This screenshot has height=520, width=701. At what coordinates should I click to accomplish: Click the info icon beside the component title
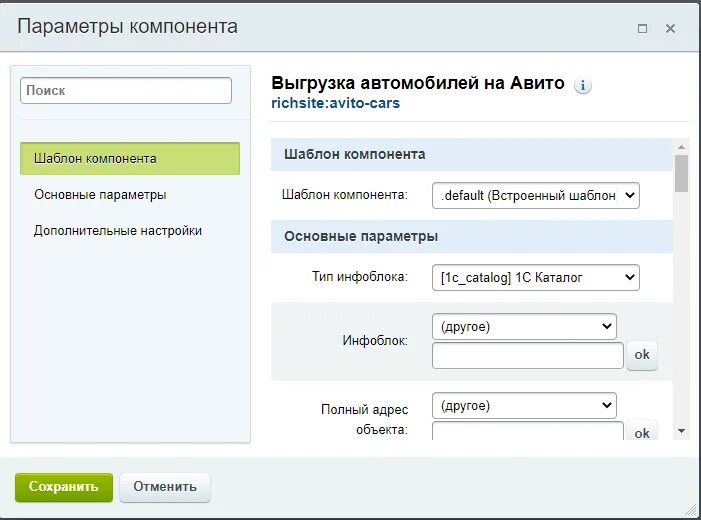583,85
